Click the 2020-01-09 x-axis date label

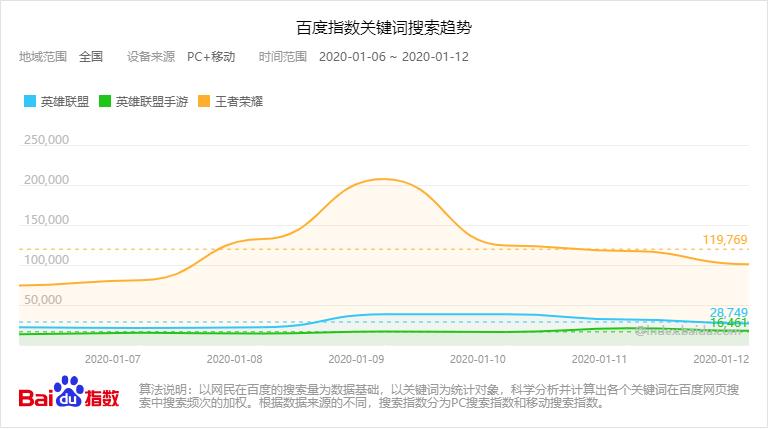[357, 357]
